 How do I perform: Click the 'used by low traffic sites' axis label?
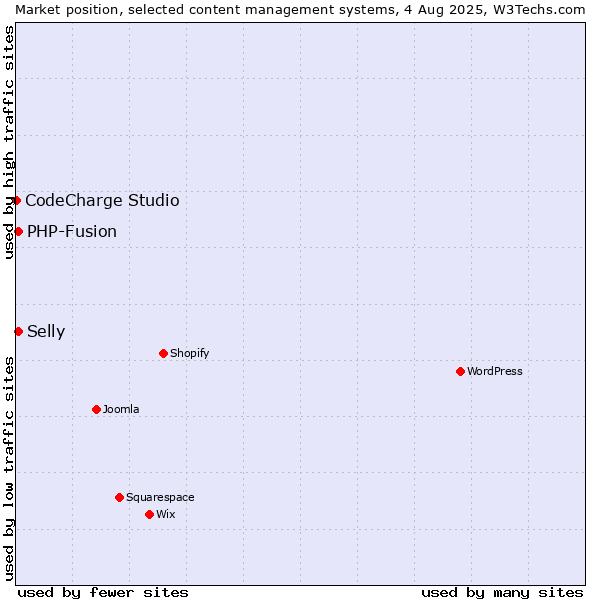coord(8,469)
